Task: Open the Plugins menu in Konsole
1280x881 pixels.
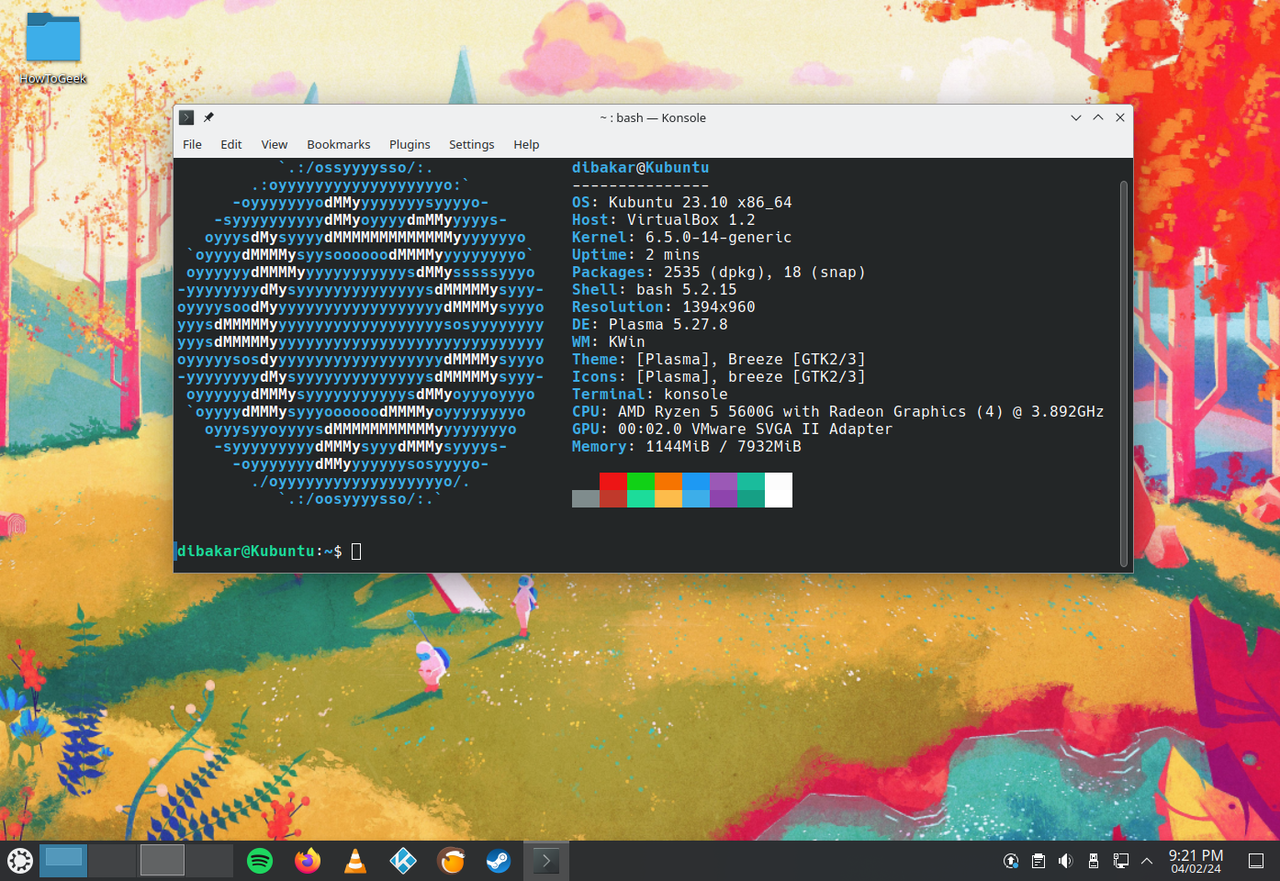Action: 409,144
